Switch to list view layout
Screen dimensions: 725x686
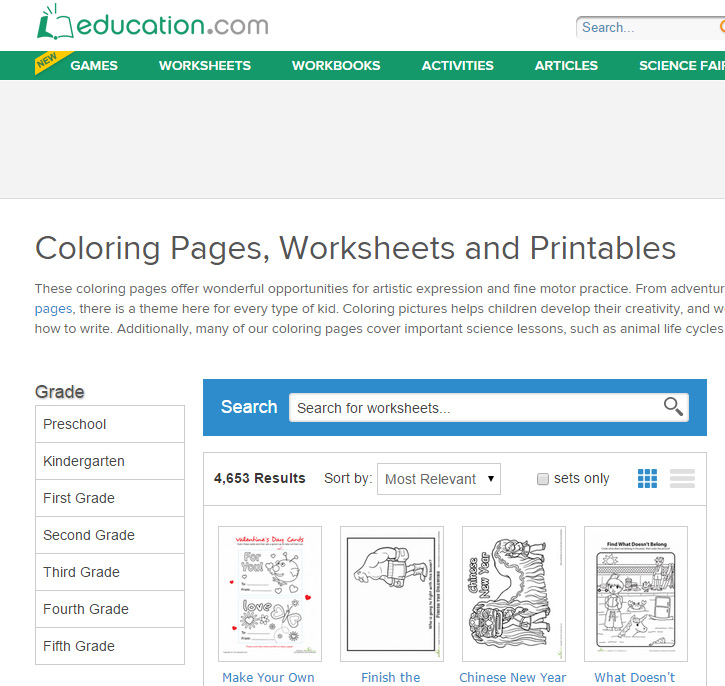682,479
